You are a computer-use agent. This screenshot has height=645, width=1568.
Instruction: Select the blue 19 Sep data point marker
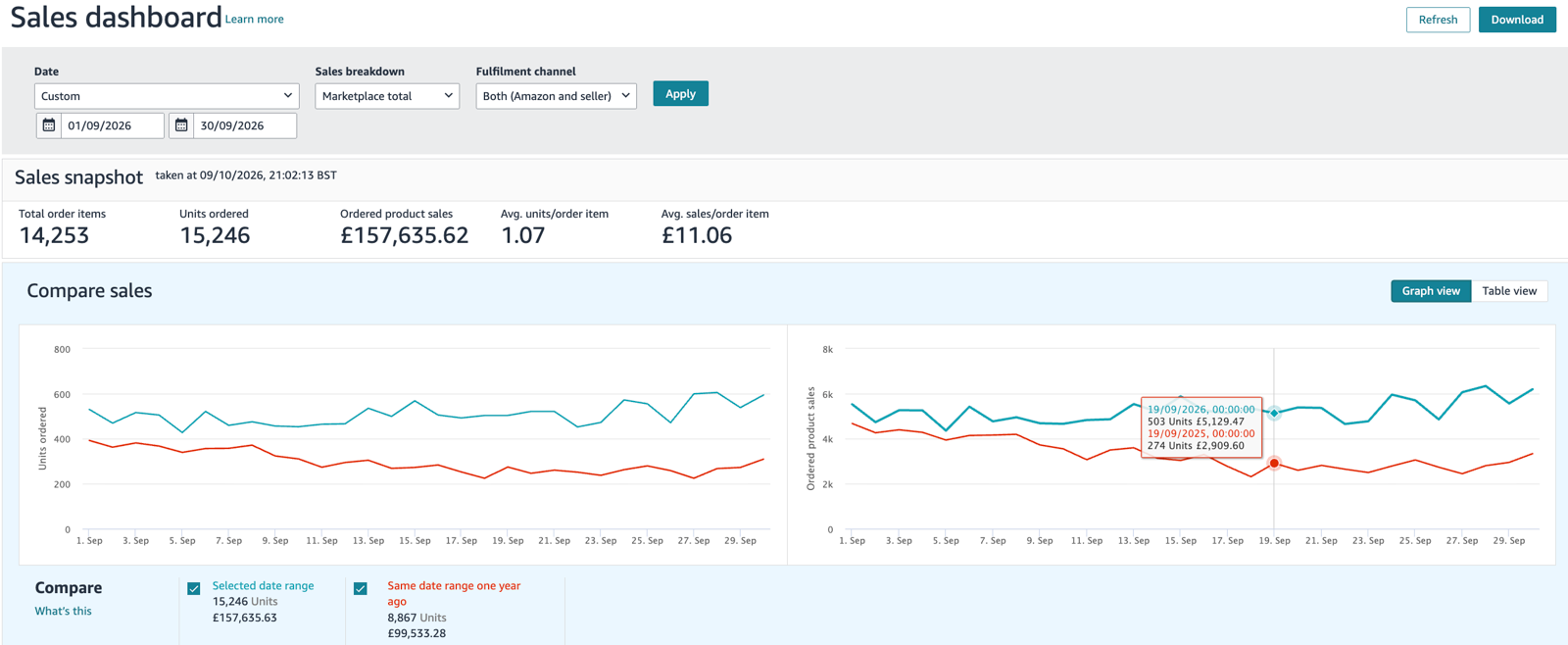coord(1274,414)
